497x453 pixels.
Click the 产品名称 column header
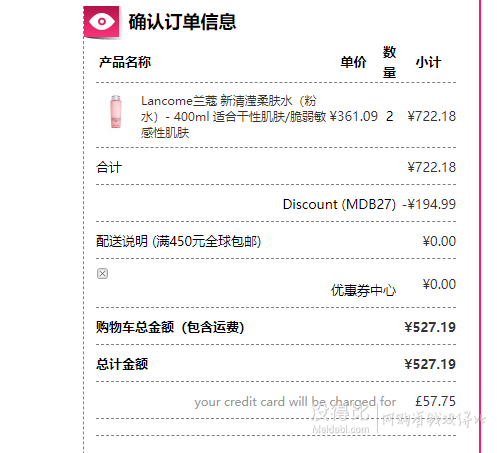click(125, 62)
